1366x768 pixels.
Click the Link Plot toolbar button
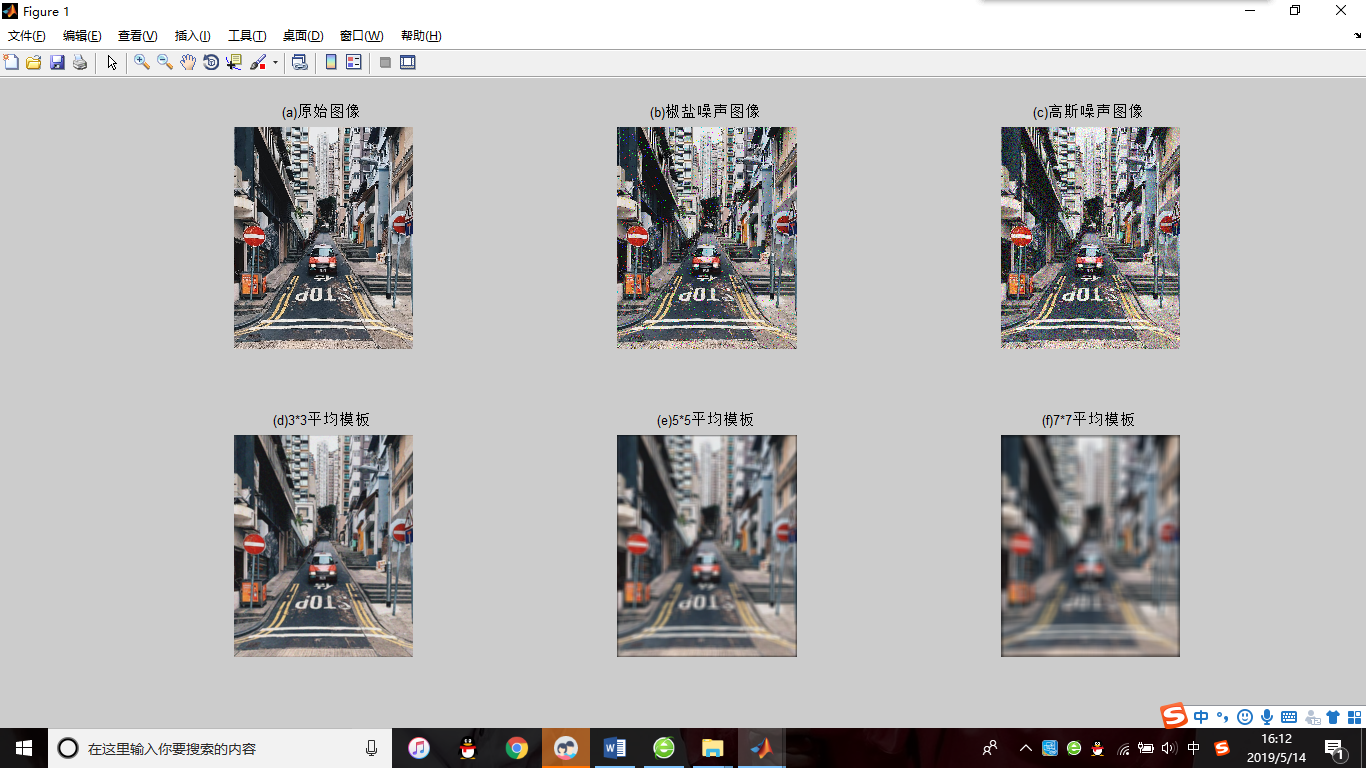coord(299,63)
